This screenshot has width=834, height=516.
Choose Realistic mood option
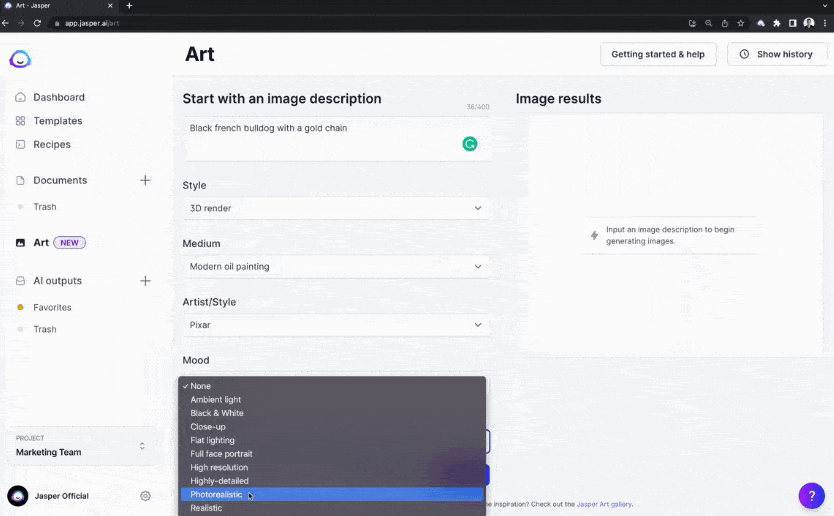pos(332,508)
